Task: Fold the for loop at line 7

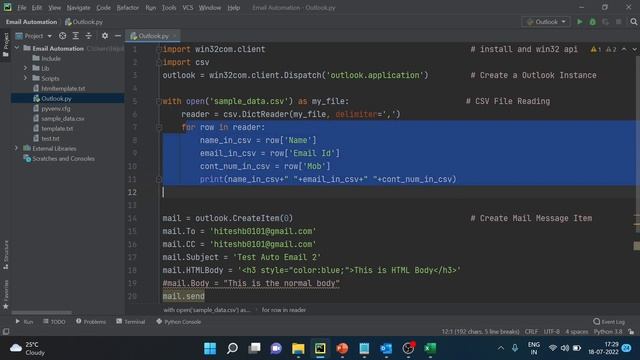Action: coord(159,127)
